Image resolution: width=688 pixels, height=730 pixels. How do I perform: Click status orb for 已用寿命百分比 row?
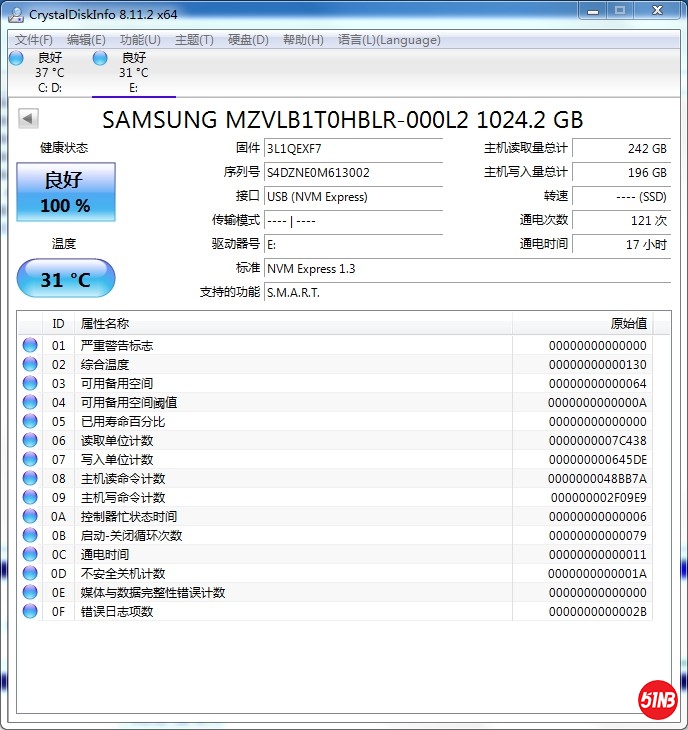pyautogui.click(x=30, y=422)
